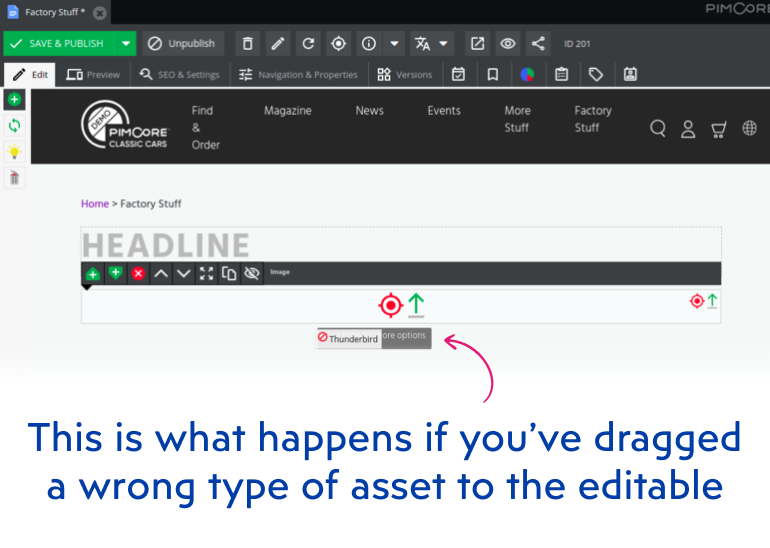Click the share icon in toolbar
Viewport: 770px width, 548px height.
tap(538, 44)
